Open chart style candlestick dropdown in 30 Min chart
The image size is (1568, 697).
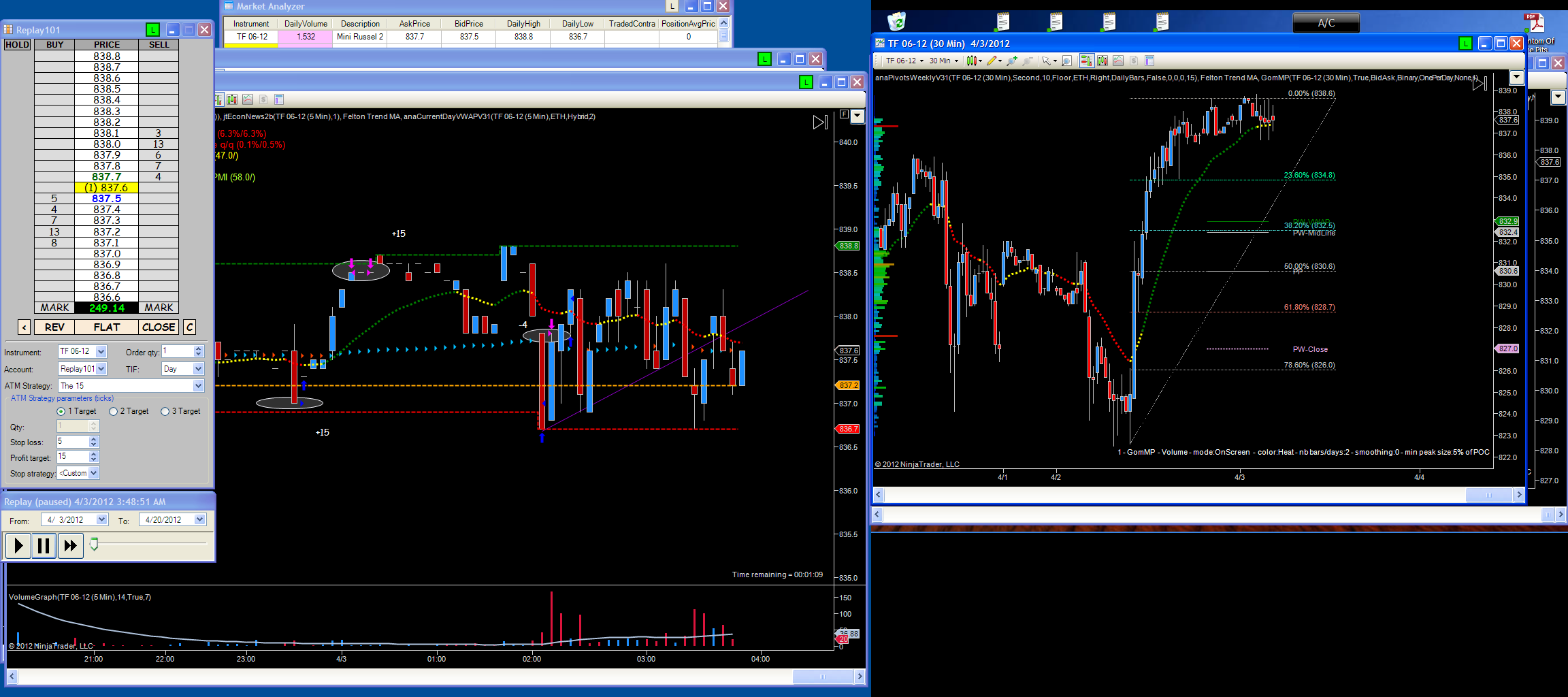pos(974,61)
